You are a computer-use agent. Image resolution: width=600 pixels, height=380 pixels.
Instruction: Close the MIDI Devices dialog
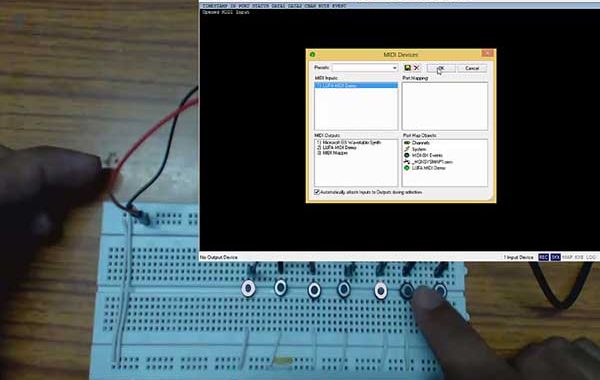[x=488, y=54]
